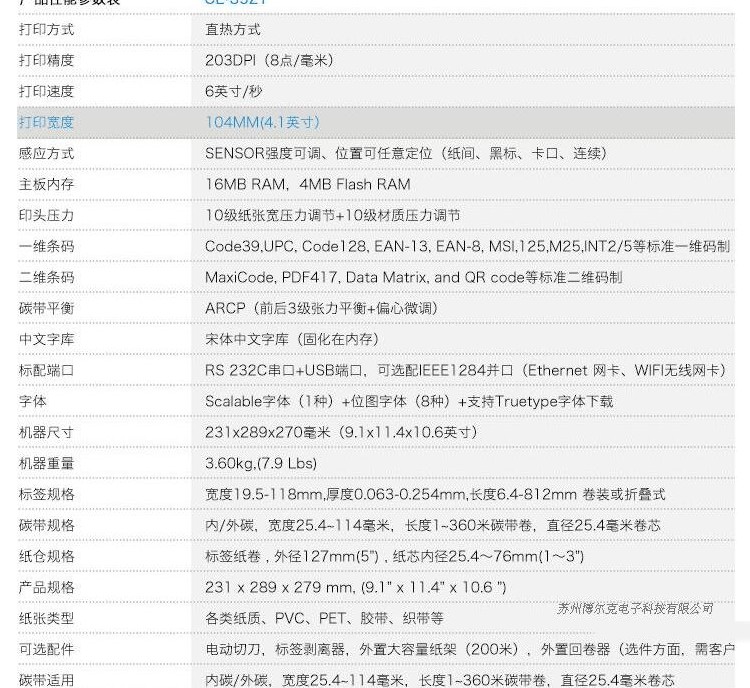Select the 机器尺寸 label

(46, 433)
